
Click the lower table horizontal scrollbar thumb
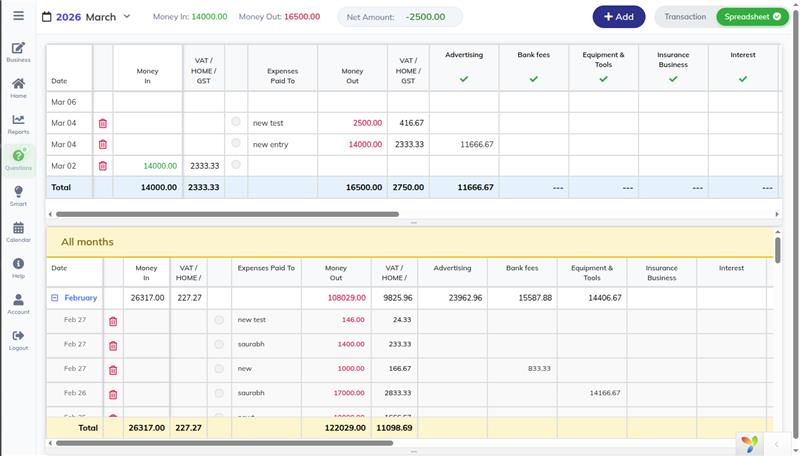click(224, 443)
